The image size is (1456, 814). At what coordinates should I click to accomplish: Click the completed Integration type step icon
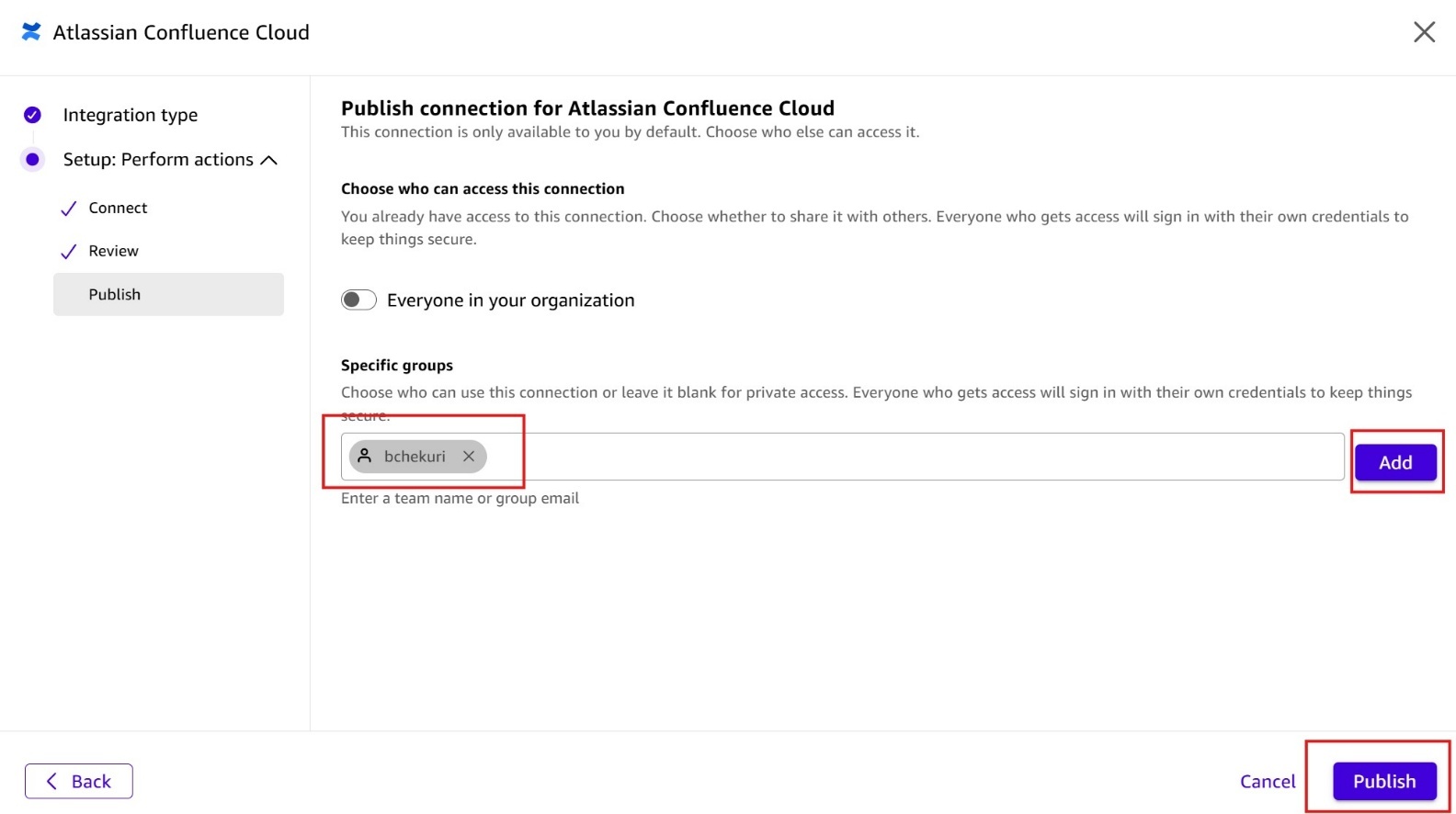pos(32,115)
